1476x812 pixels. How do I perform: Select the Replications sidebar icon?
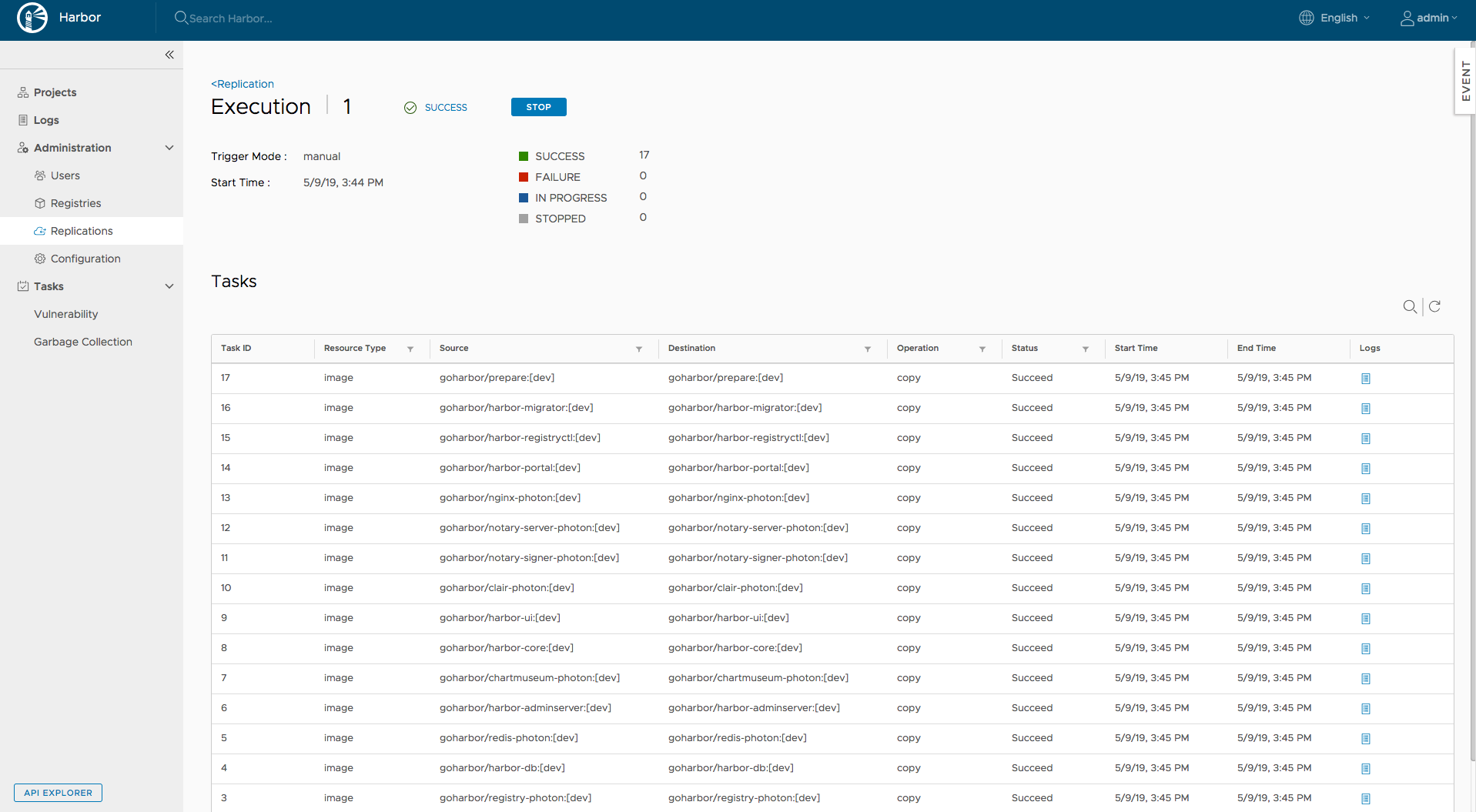(x=38, y=231)
